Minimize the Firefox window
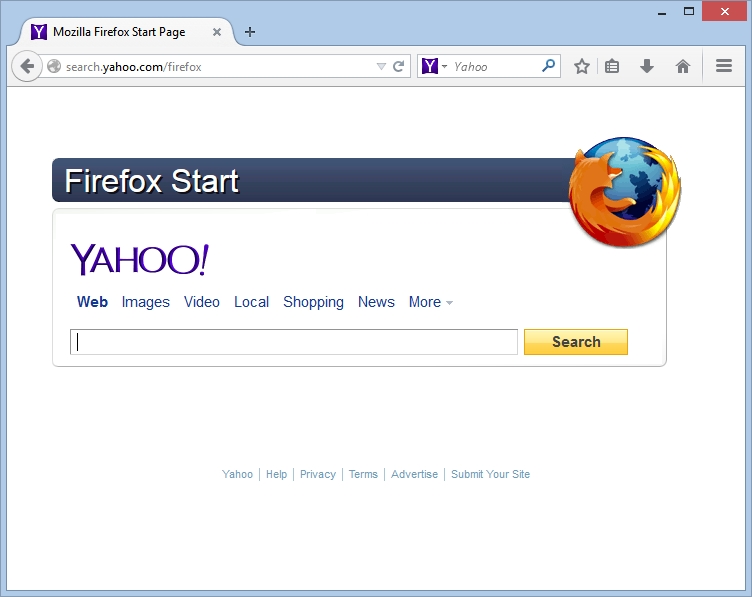This screenshot has height=597, width=752. click(x=662, y=12)
